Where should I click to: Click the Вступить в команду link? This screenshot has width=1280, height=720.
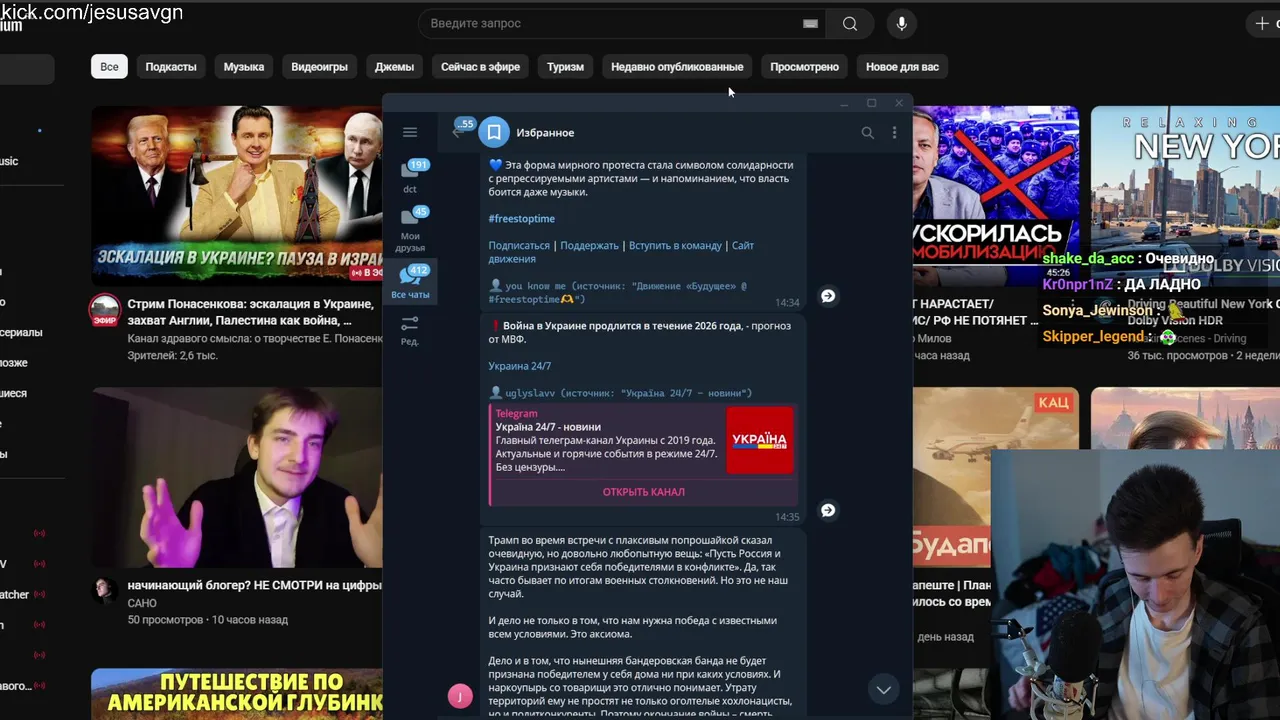675,245
